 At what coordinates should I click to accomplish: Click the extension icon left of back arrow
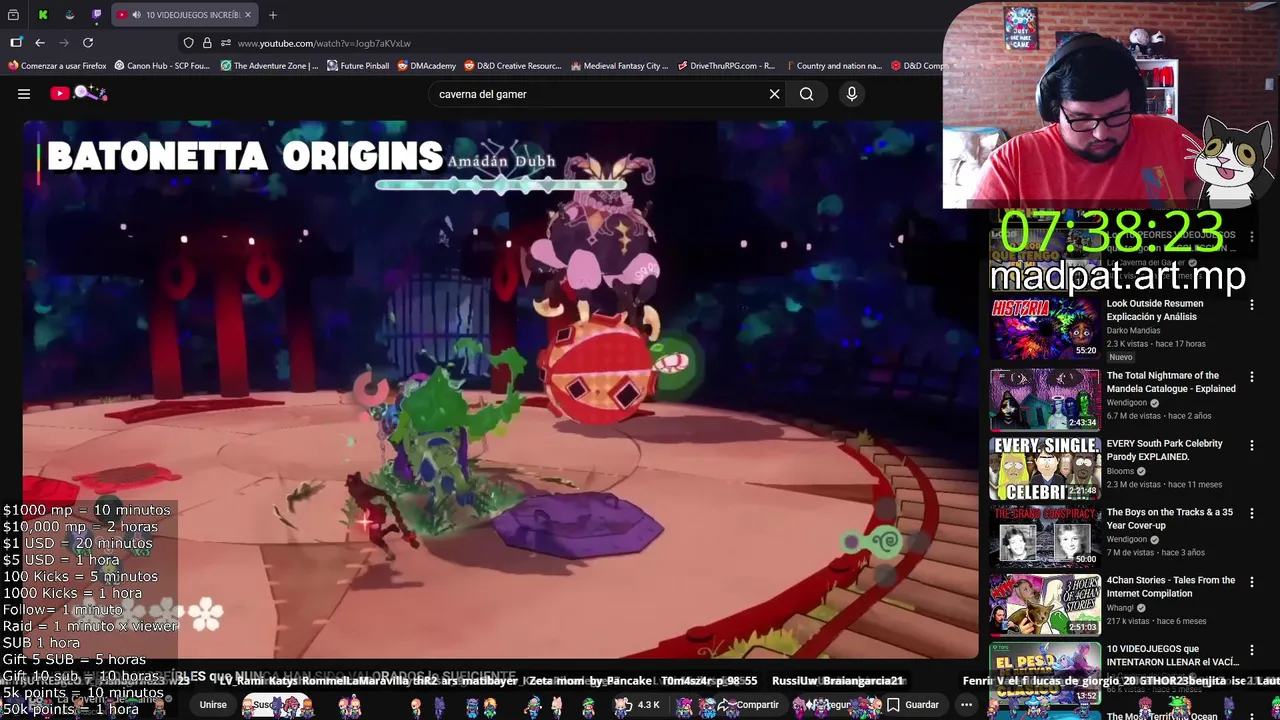click(16, 43)
